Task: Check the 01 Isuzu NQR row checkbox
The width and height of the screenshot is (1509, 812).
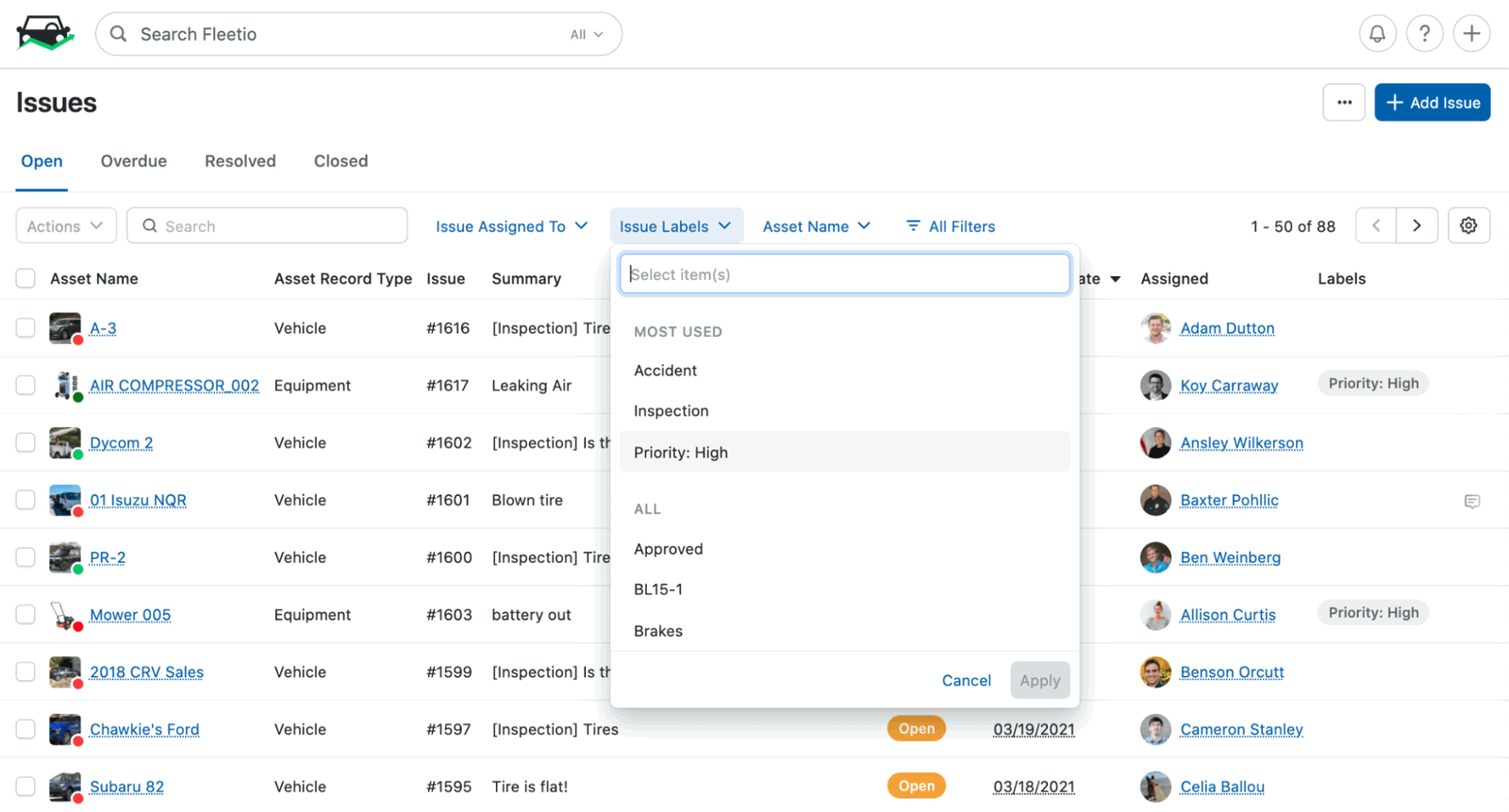Action: coord(25,501)
